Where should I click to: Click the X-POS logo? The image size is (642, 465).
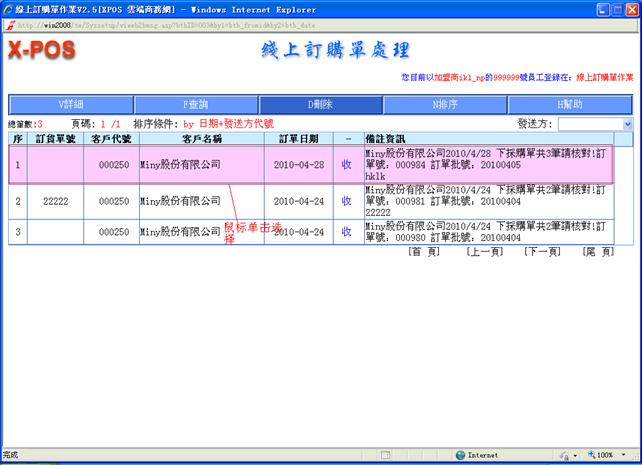42,51
